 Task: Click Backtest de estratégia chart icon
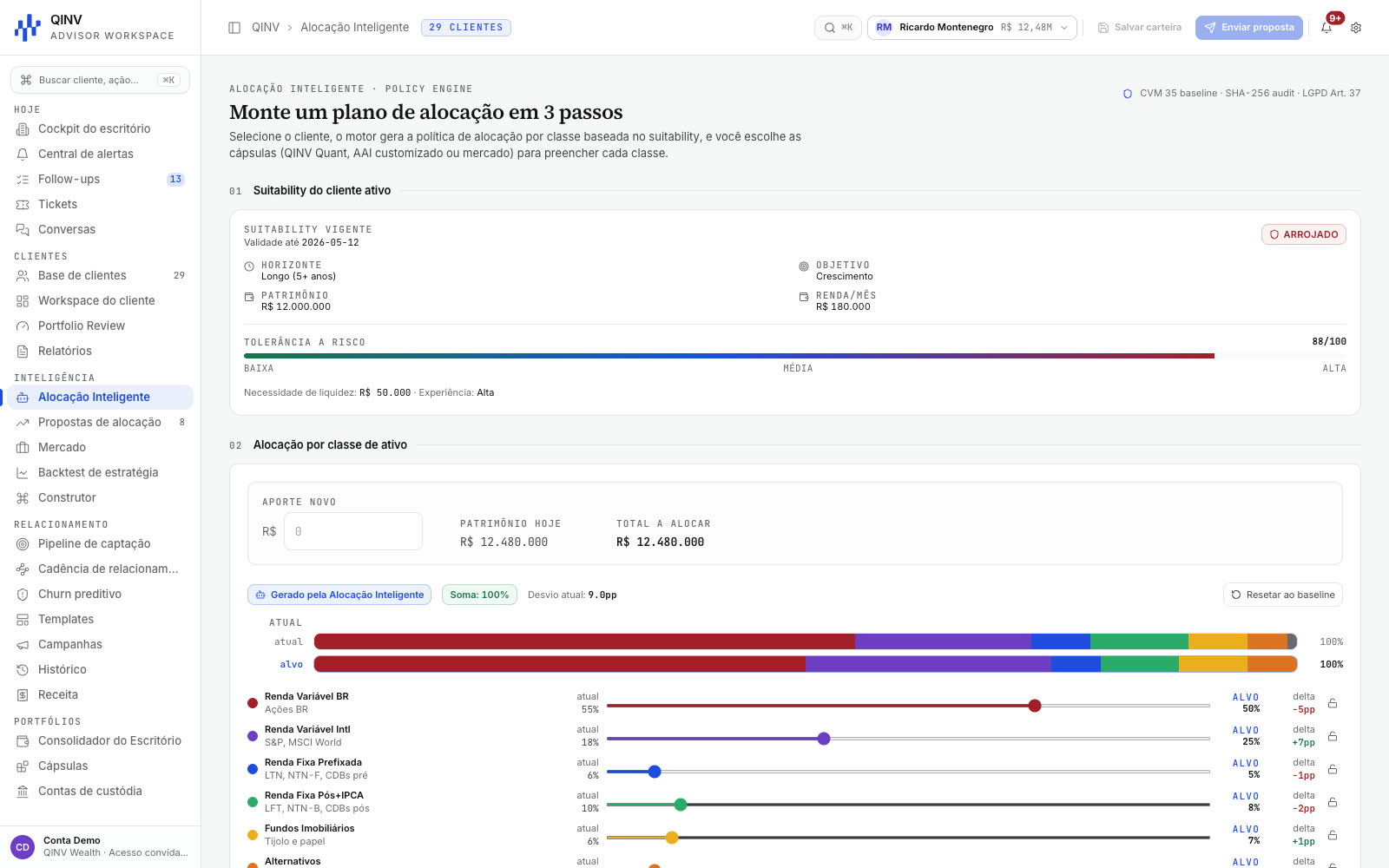click(23, 472)
